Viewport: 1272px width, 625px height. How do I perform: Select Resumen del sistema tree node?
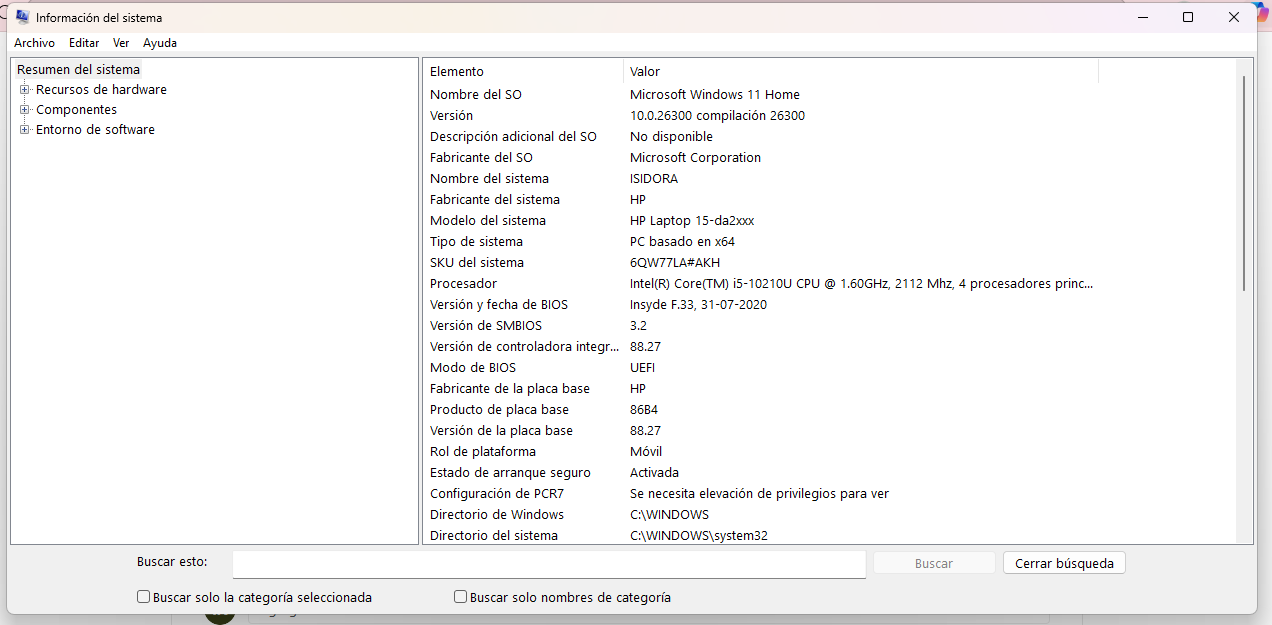click(x=79, y=70)
